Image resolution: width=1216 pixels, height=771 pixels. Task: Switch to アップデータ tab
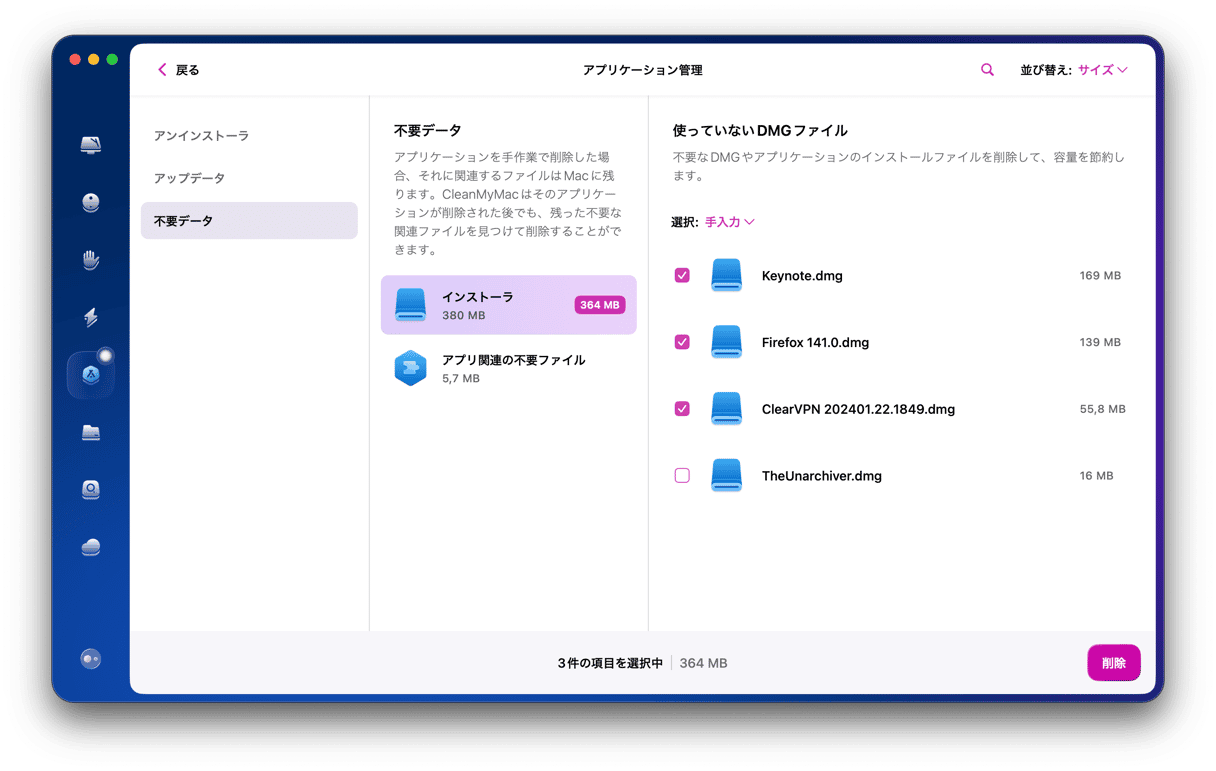(x=249, y=178)
